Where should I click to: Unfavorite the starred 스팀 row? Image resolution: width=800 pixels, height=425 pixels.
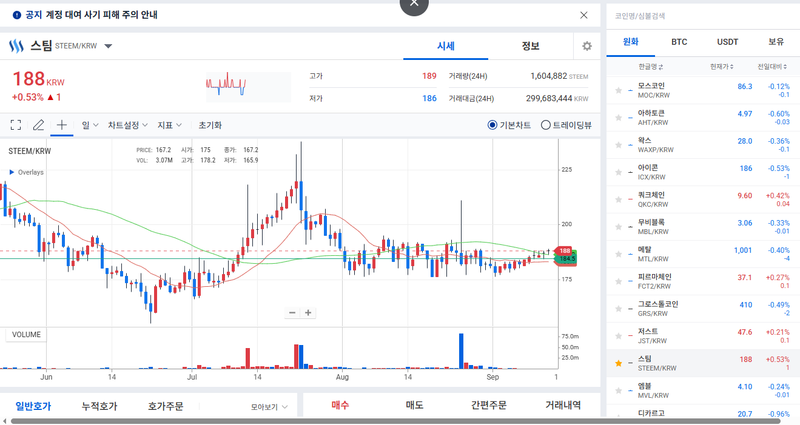(x=618, y=363)
